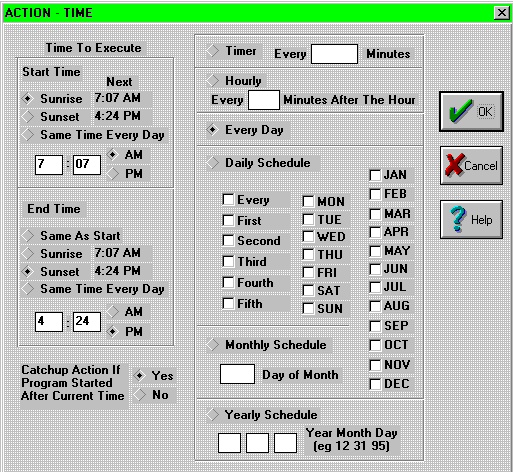Close the Action - Time dialog

point(501,13)
